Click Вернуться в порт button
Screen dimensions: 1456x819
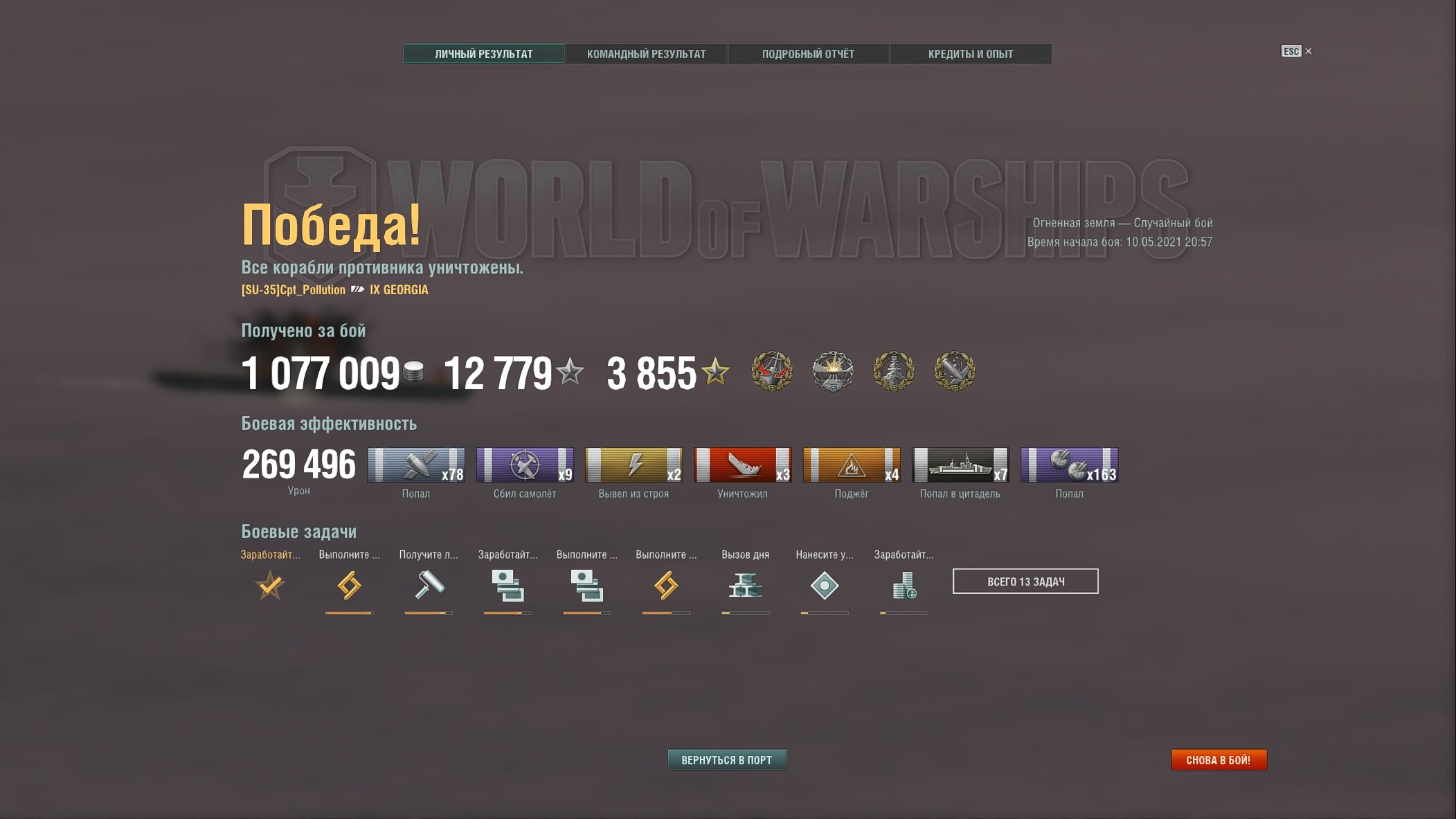(727, 759)
